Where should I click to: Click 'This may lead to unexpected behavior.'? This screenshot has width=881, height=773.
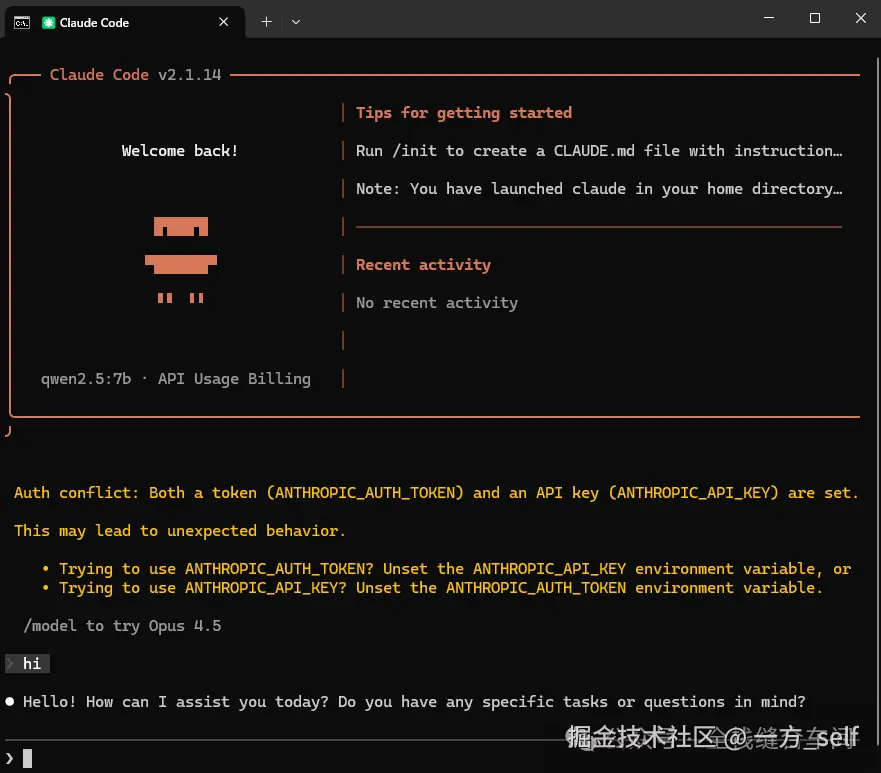click(179, 531)
